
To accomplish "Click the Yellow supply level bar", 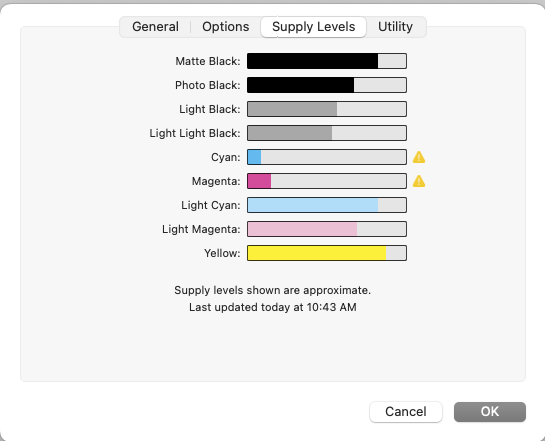I will click(327, 253).
